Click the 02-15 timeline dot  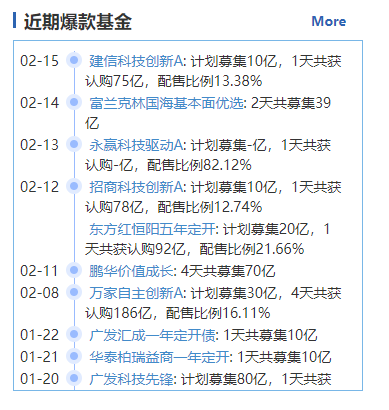(74, 60)
